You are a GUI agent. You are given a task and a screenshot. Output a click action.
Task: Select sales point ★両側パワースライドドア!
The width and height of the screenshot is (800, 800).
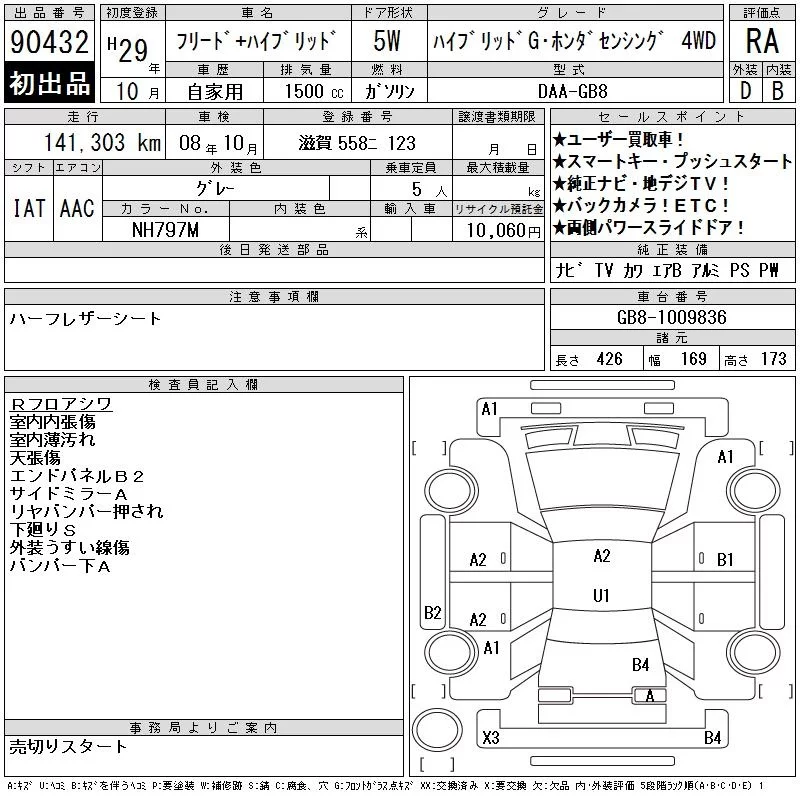pyautogui.click(x=648, y=227)
